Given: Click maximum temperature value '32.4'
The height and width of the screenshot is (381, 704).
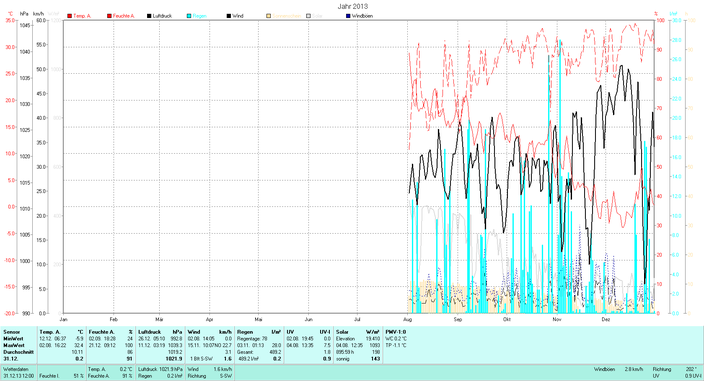Looking at the screenshot, I should coord(79,346).
